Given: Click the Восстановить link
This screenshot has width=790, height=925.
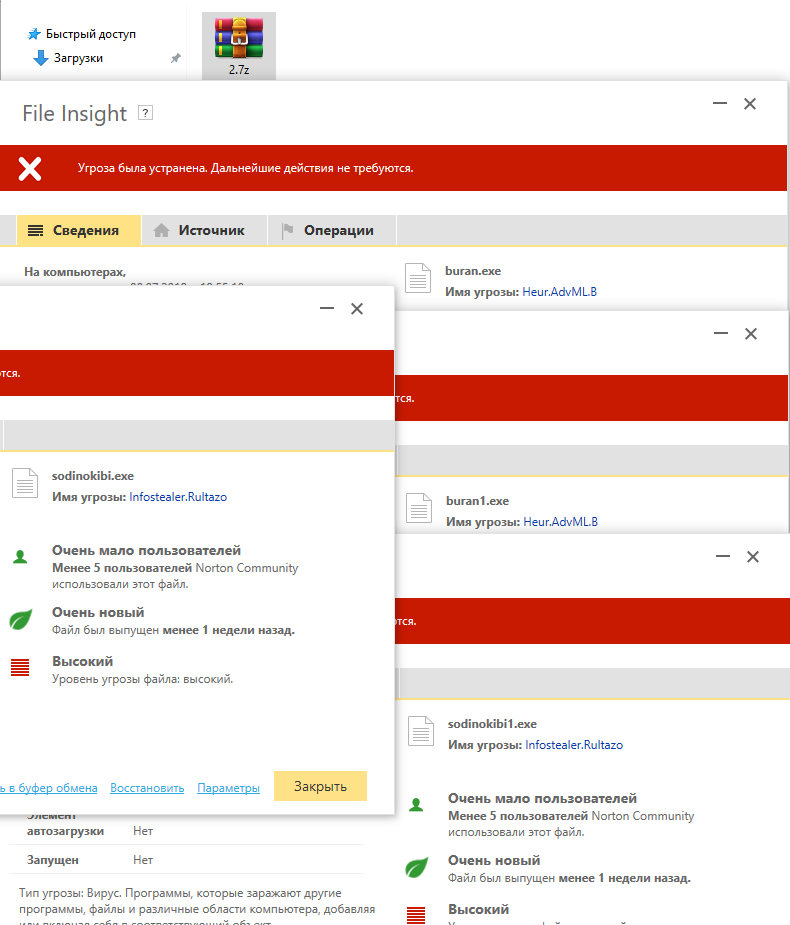Looking at the screenshot, I should 147,788.
